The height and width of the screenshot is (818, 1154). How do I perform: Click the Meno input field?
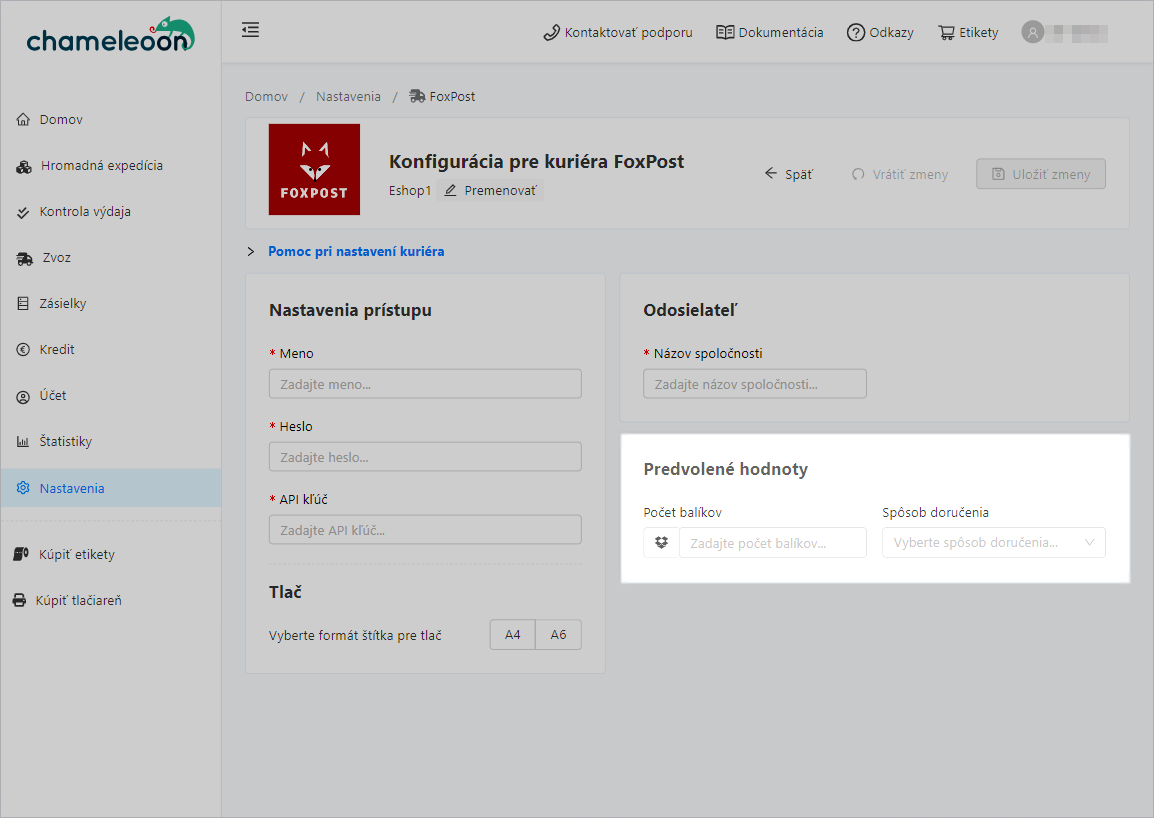click(425, 384)
